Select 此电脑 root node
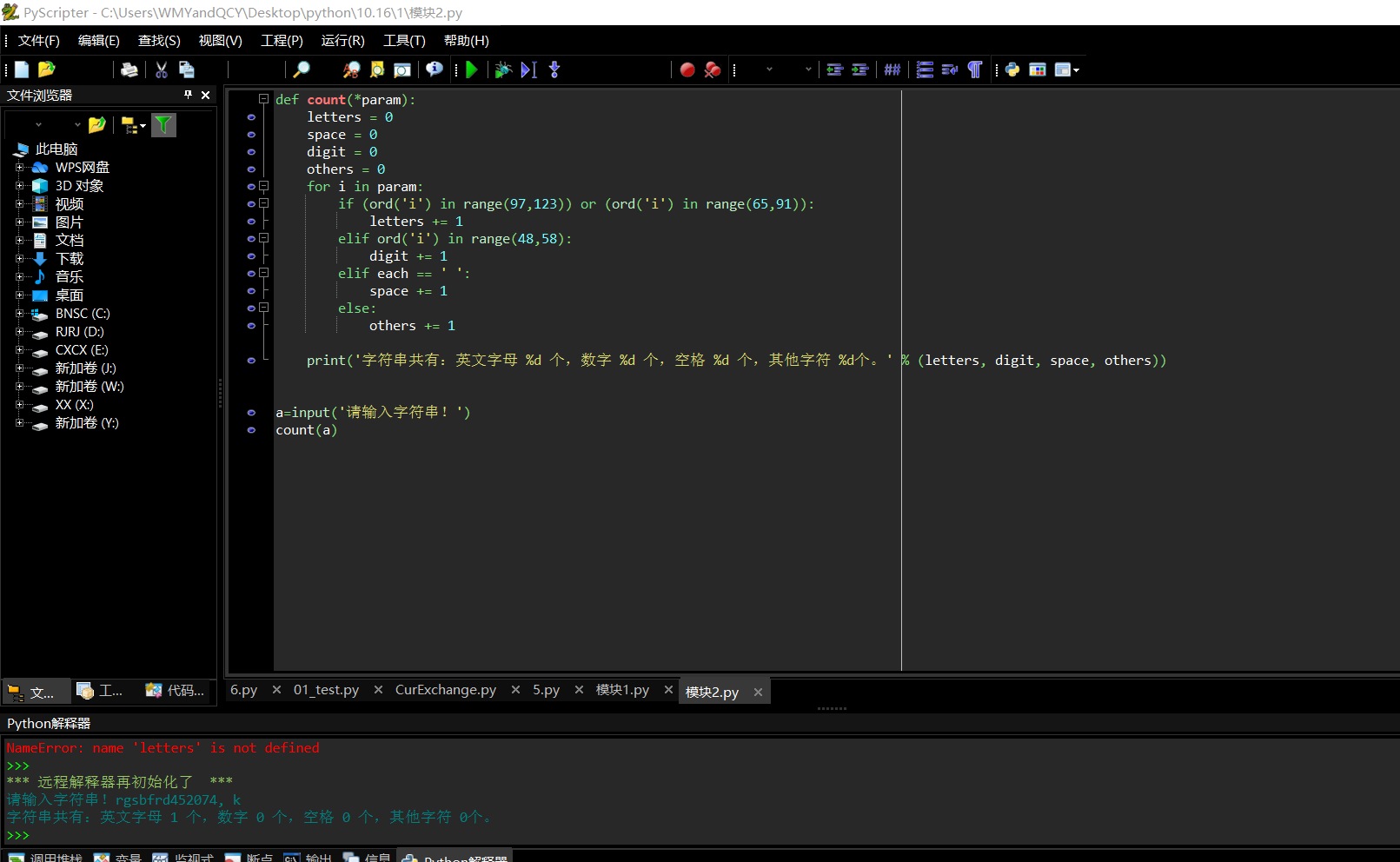This screenshot has width=1400, height=862. 56,149
